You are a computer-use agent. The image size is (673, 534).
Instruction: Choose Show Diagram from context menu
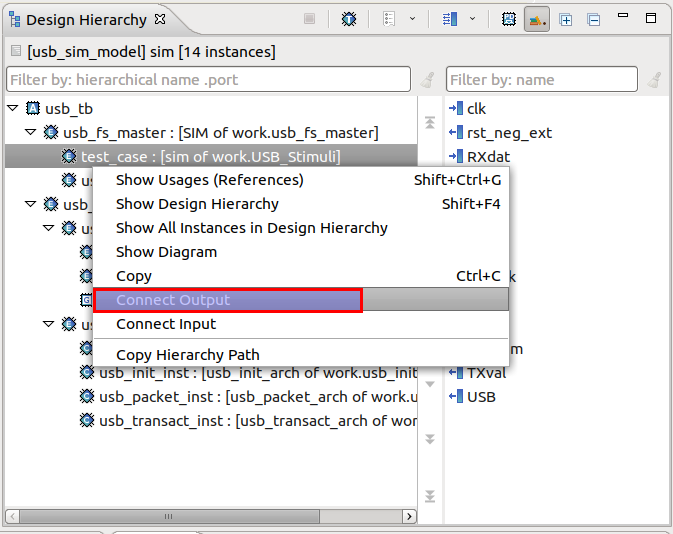301,252
